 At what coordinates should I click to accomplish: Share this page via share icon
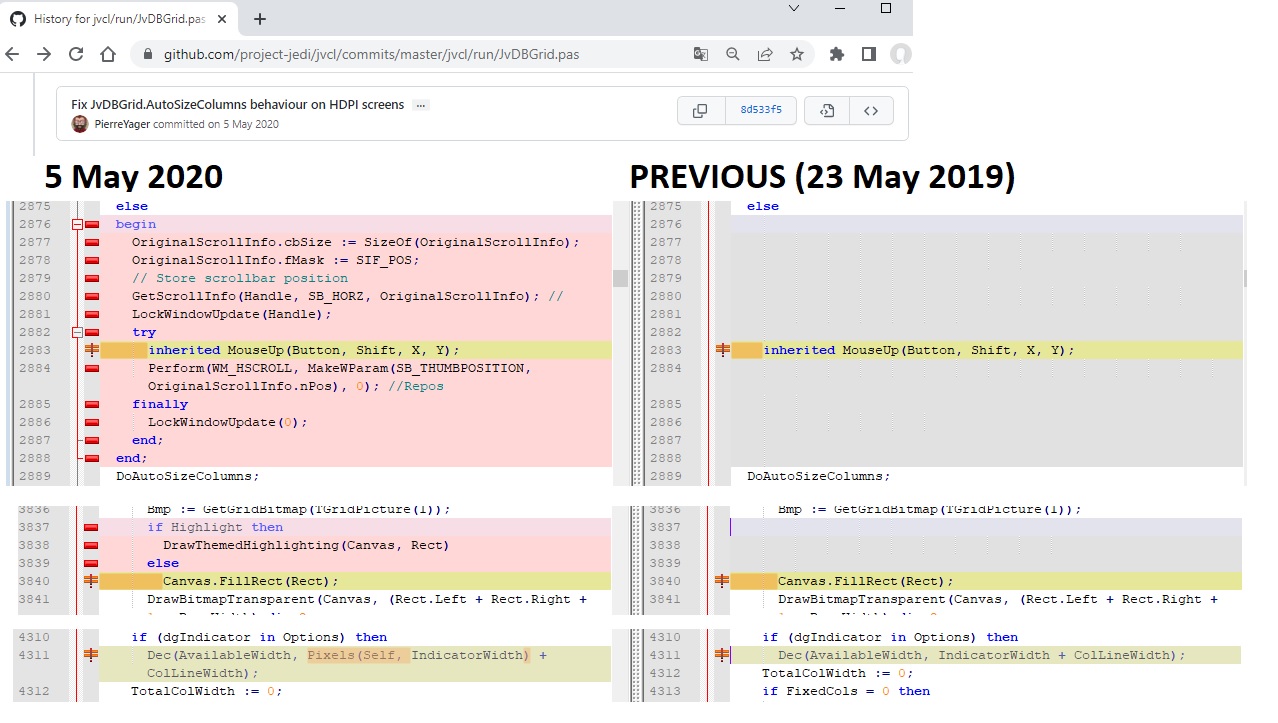click(x=765, y=55)
